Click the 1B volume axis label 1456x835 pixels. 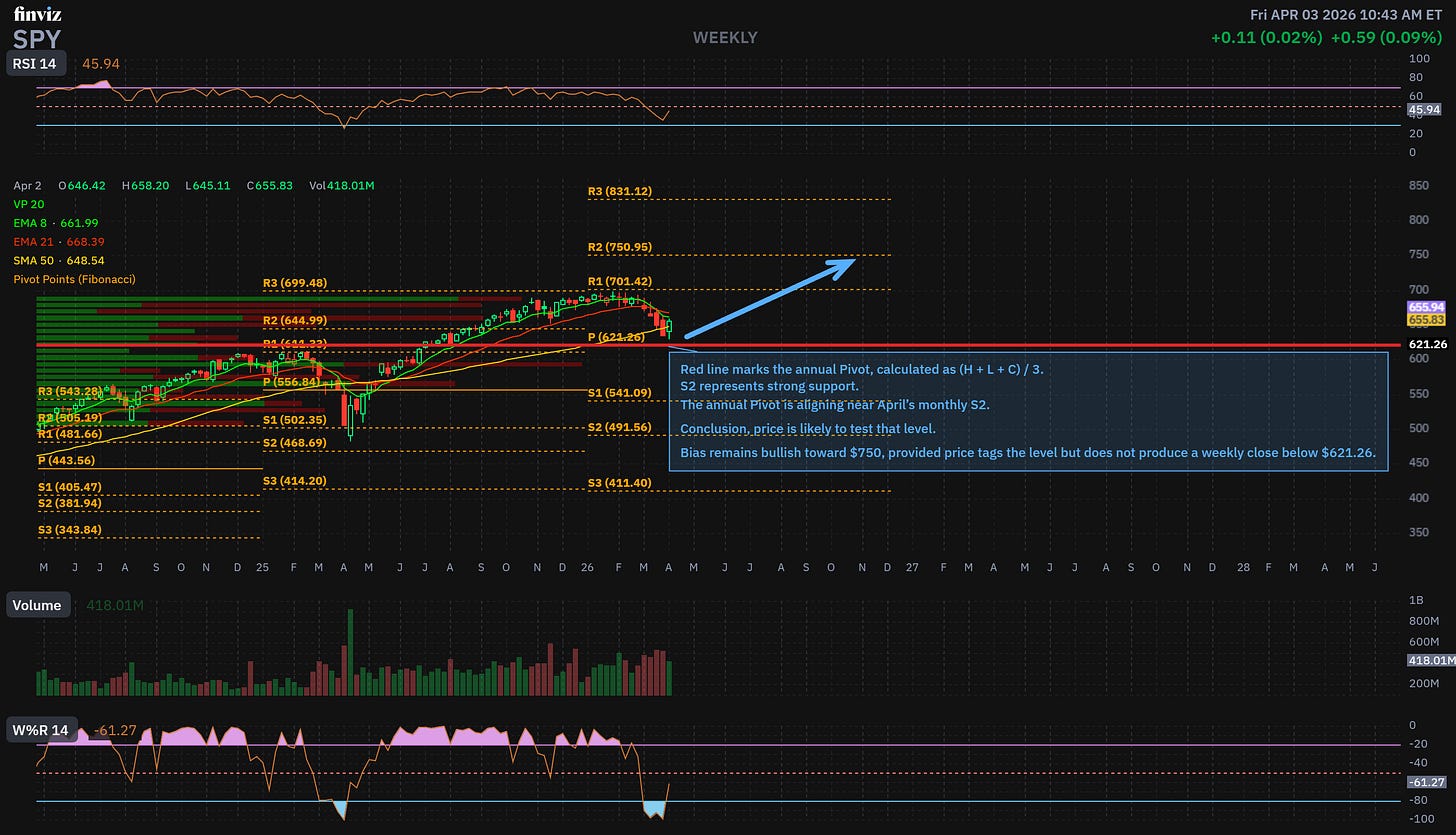click(1415, 600)
